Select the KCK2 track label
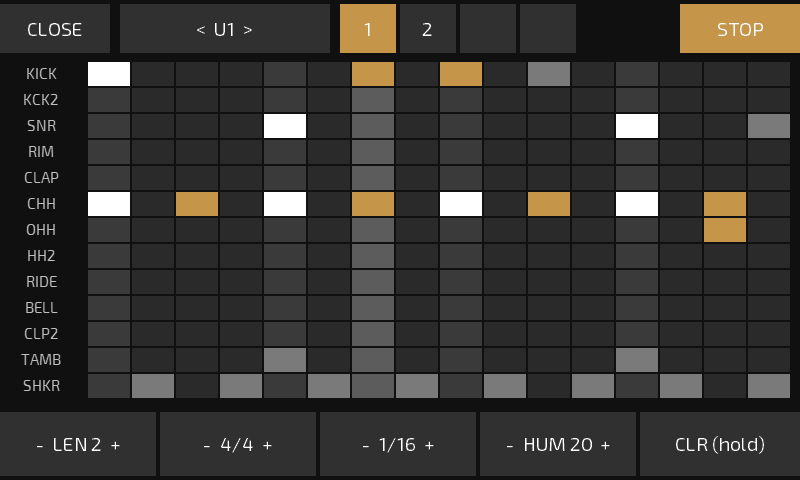800x480 pixels. tap(41, 100)
